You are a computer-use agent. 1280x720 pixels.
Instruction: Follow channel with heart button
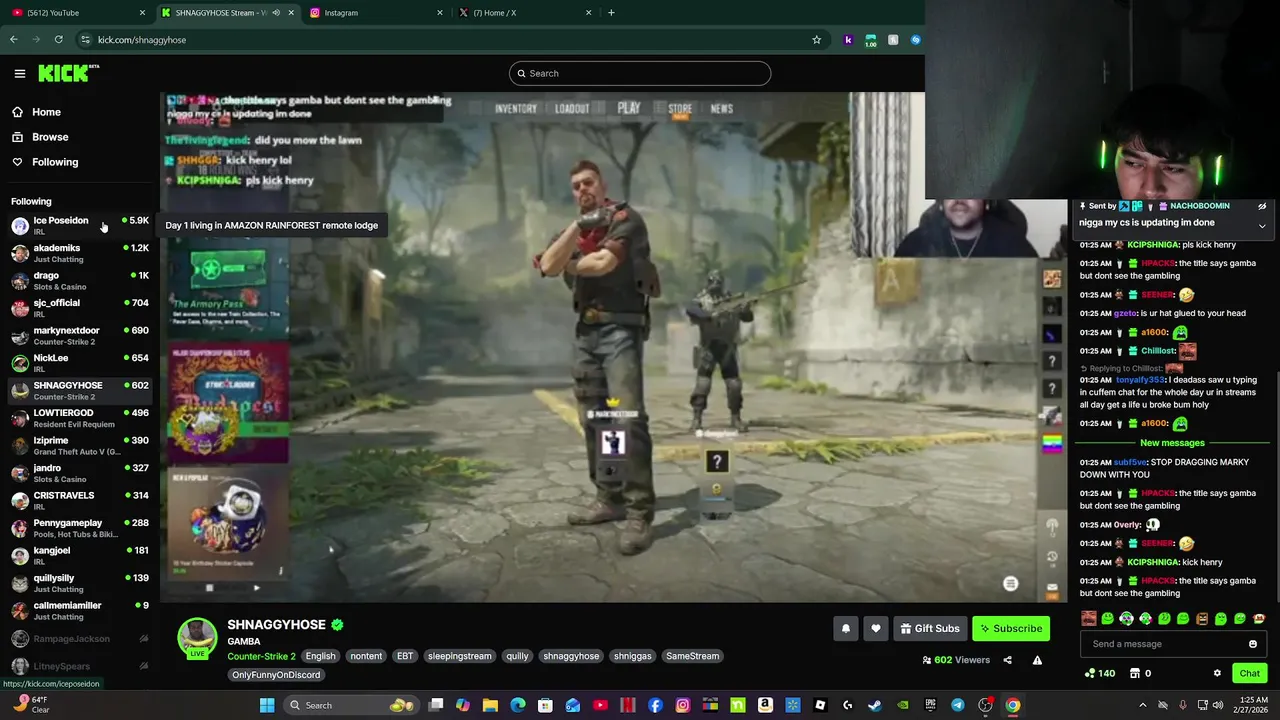876,629
